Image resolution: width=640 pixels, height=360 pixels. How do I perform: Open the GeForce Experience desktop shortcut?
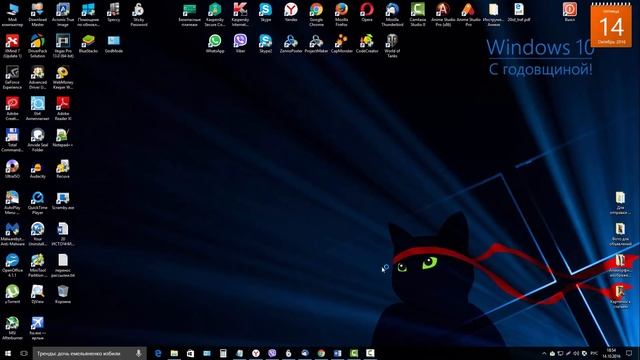(12, 77)
